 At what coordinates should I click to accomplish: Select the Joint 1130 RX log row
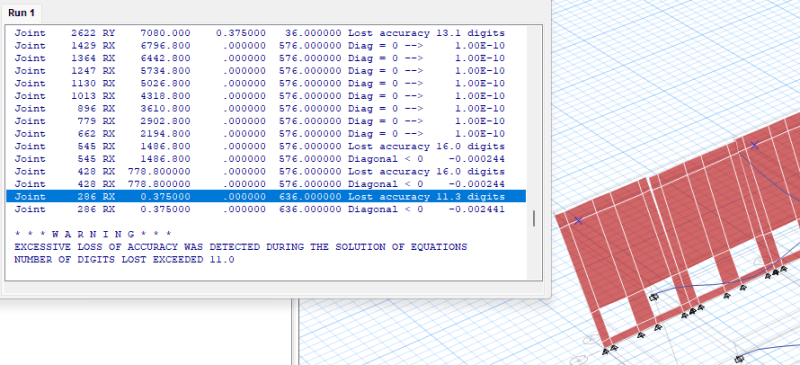coord(260,83)
